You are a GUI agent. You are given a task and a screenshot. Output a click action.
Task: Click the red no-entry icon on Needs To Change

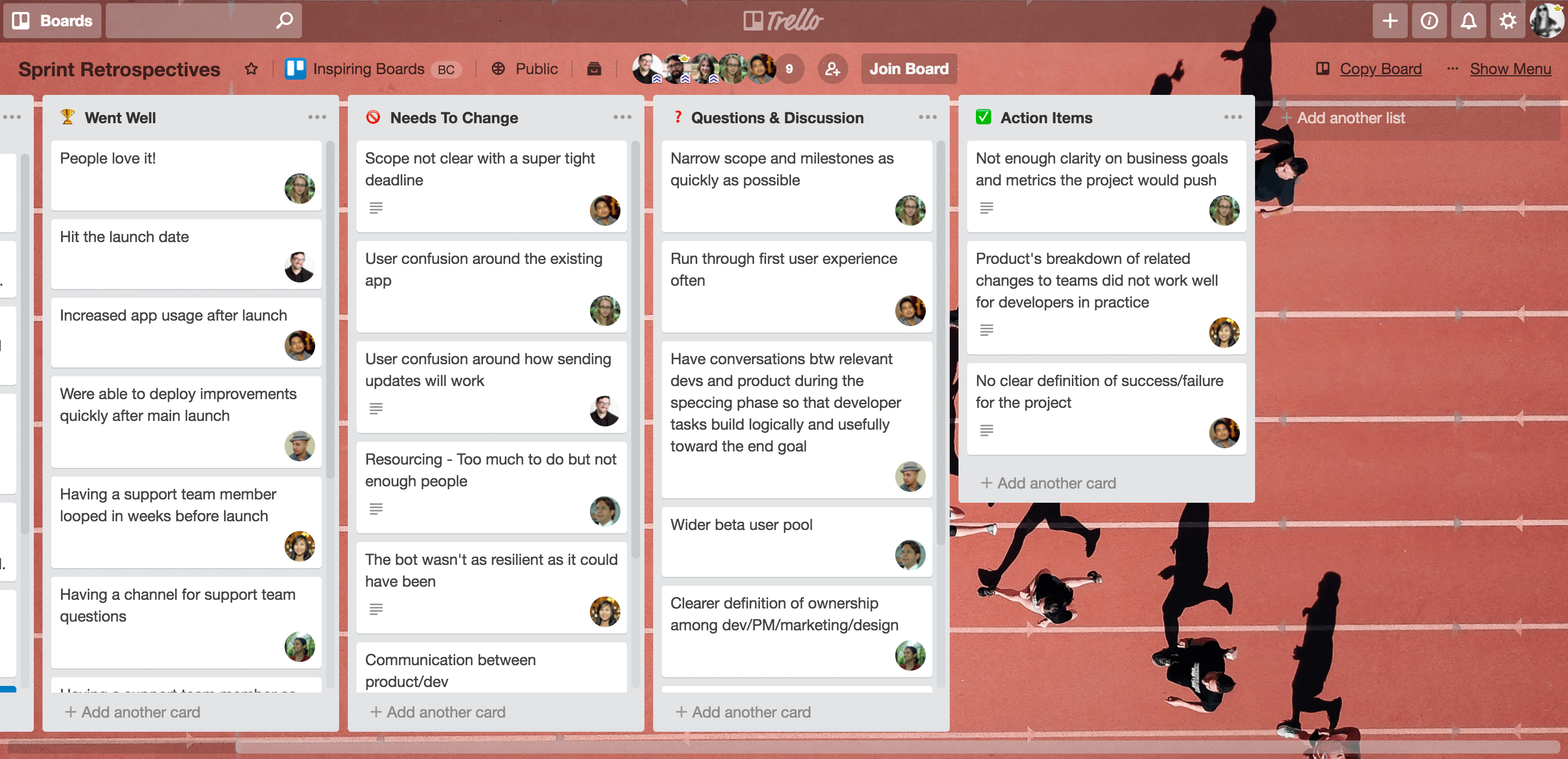pyautogui.click(x=374, y=118)
